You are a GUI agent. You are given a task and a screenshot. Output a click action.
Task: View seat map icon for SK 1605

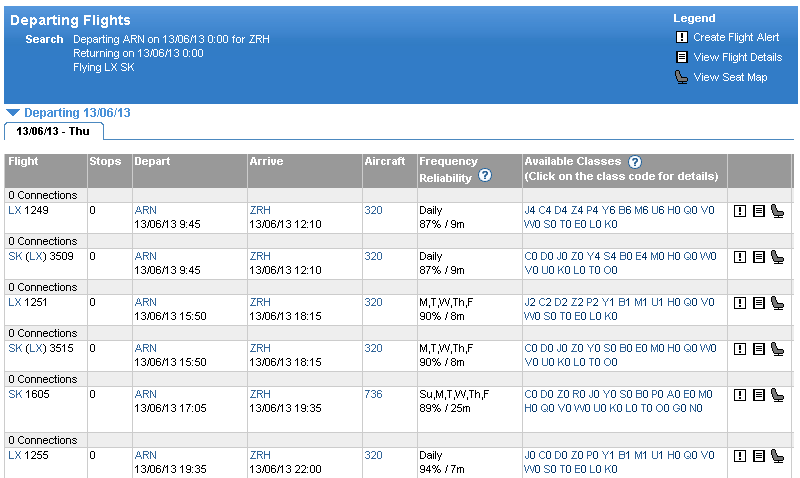tap(777, 395)
